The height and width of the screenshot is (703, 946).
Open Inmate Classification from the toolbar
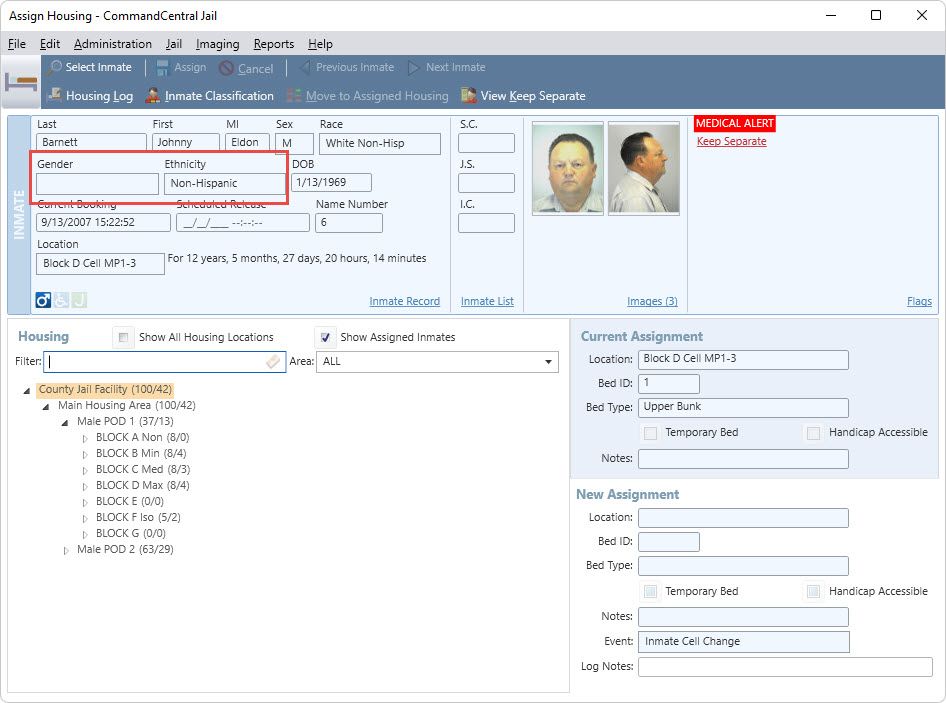pyautogui.click(x=153, y=96)
